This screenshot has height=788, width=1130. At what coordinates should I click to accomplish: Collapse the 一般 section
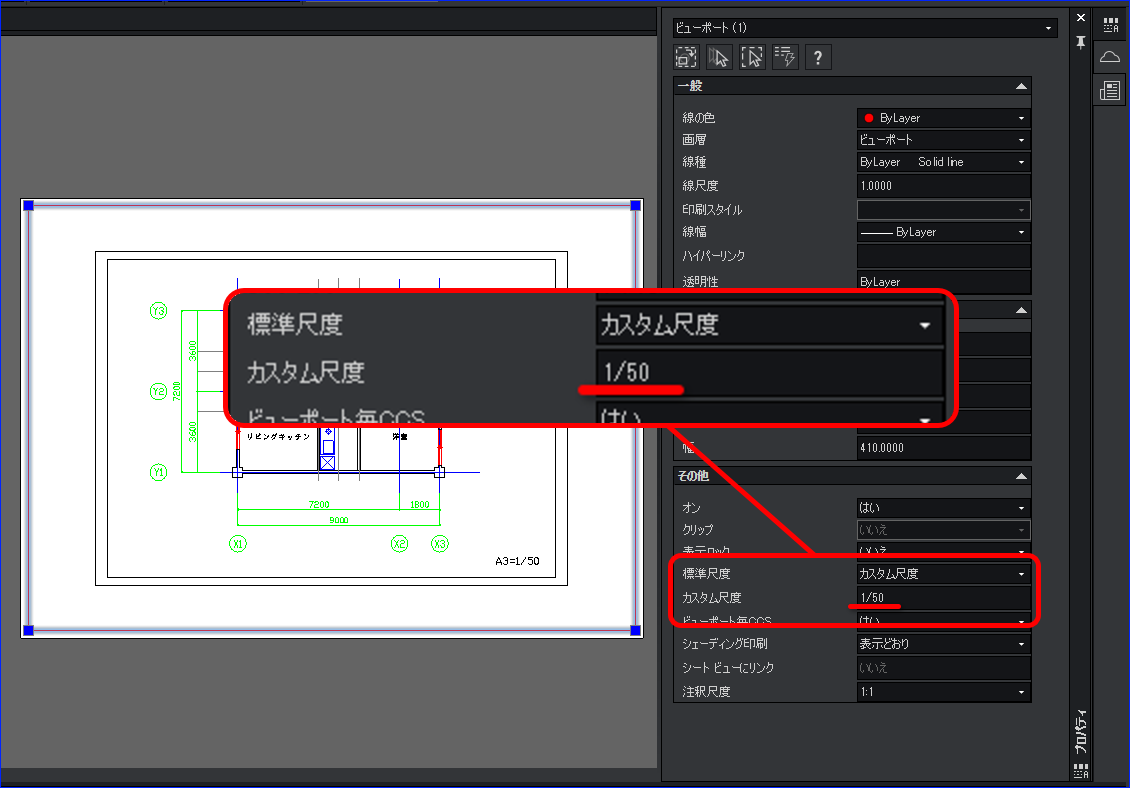pyautogui.click(x=1021, y=86)
